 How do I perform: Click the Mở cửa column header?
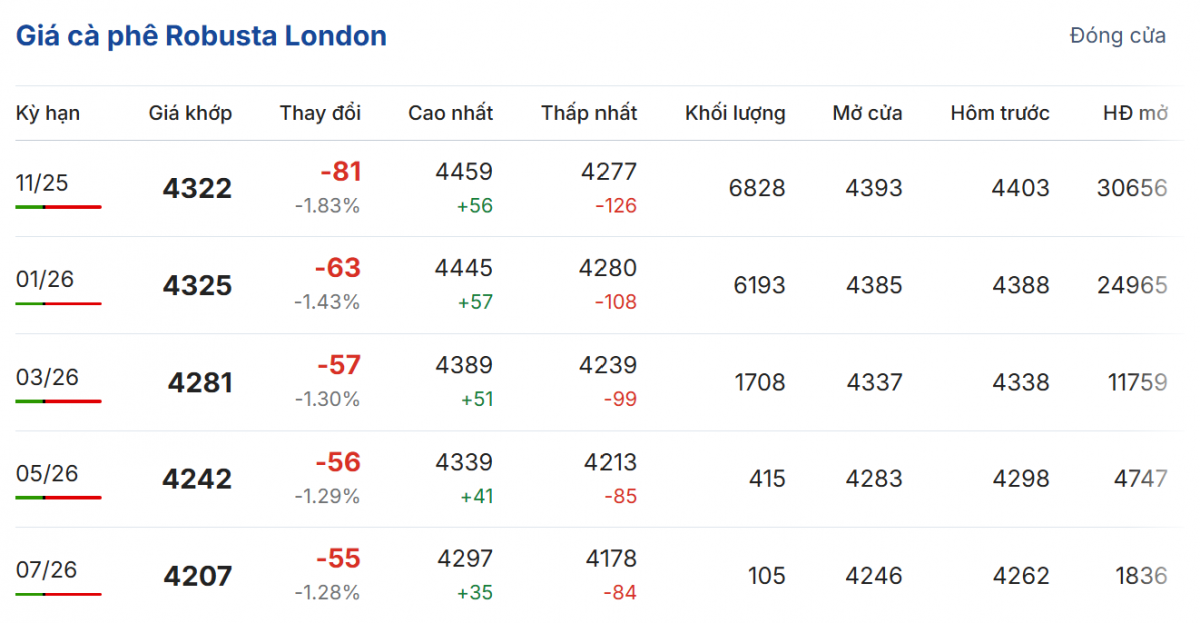867,113
